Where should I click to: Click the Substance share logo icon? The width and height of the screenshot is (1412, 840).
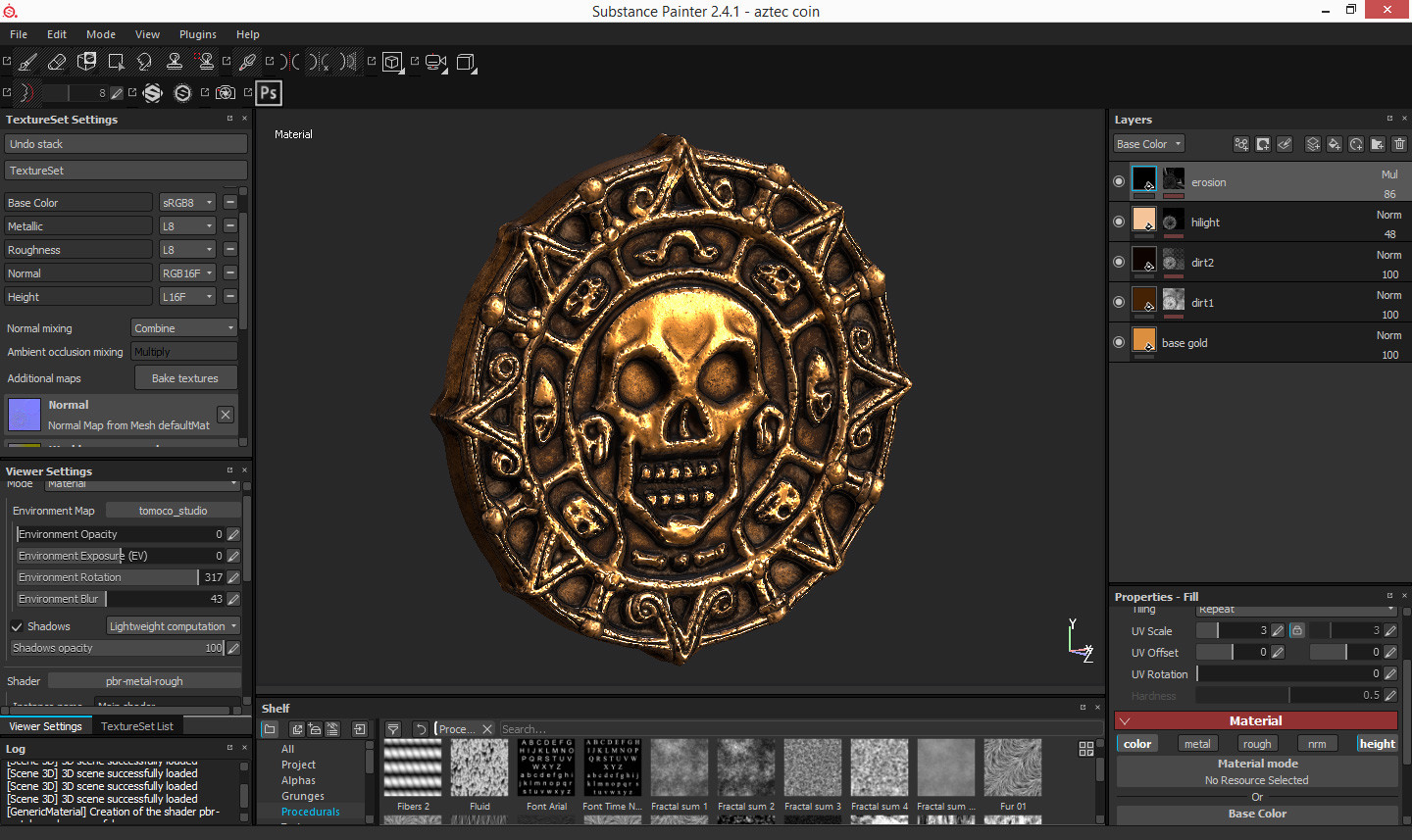click(x=153, y=93)
